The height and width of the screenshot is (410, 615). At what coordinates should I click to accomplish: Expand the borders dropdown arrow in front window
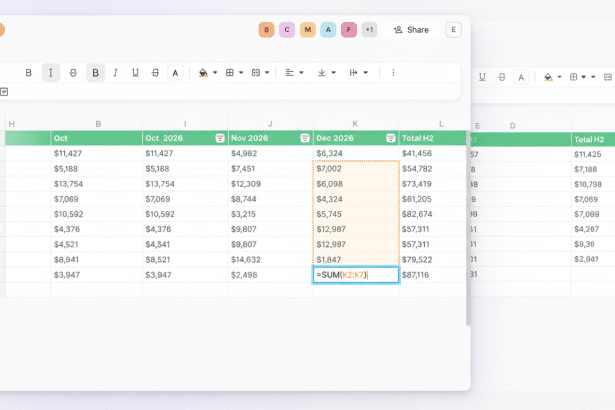pos(241,73)
